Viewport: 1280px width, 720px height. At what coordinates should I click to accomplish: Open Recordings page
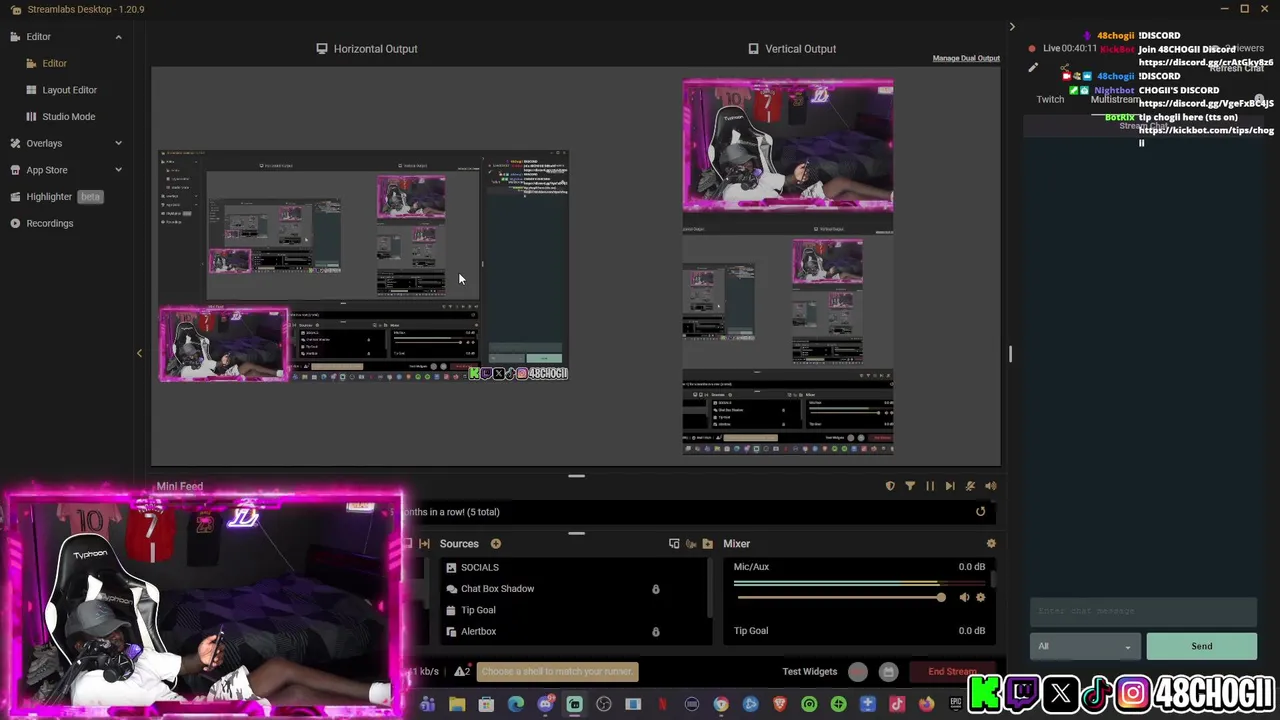(49, 223)
